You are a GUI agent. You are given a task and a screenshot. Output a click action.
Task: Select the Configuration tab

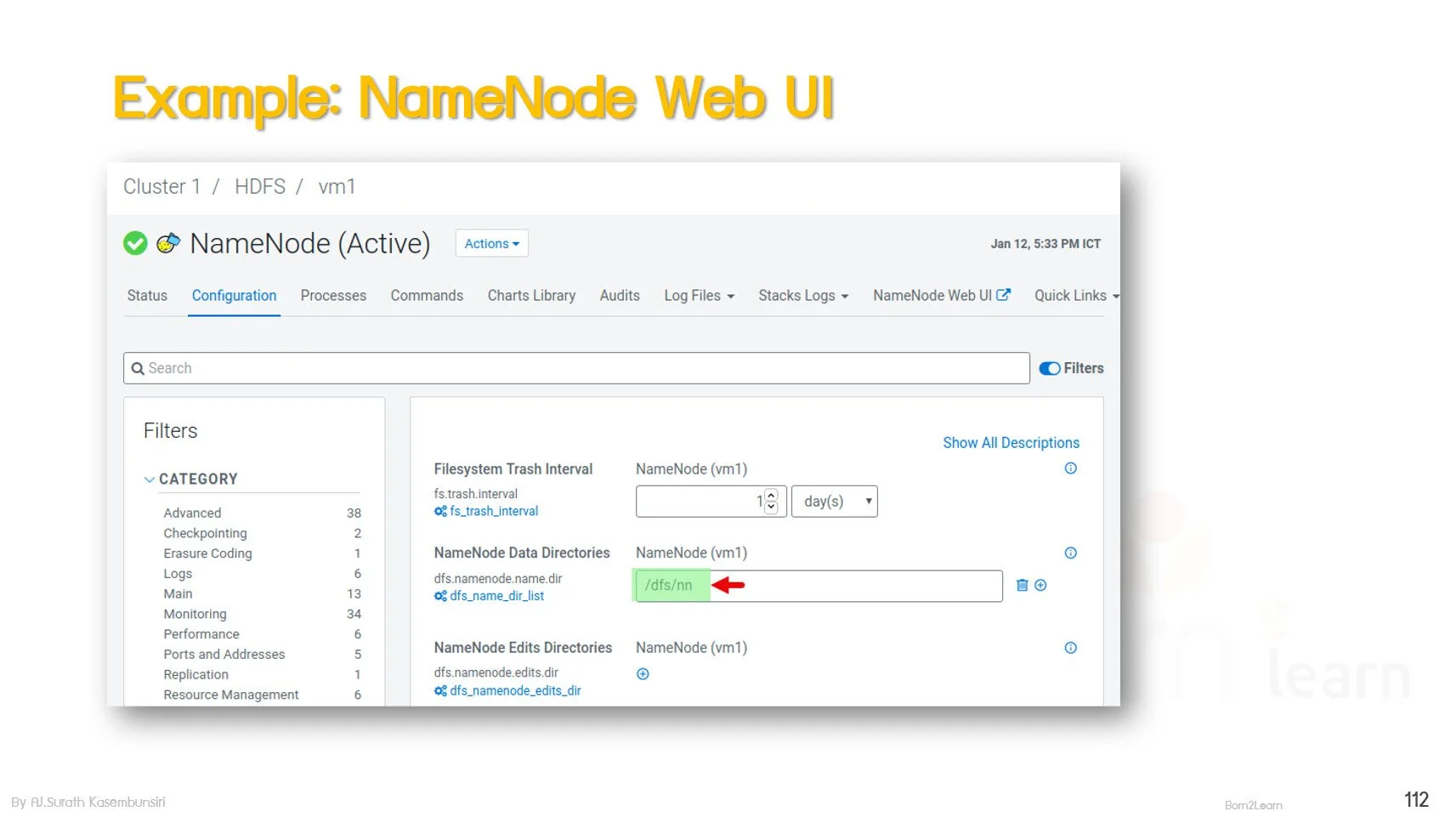tap(234, 295)
